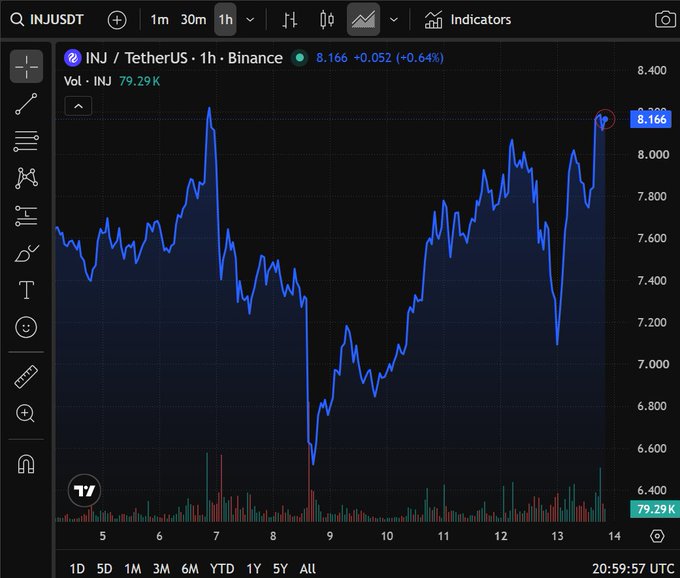Click date label 13 on time axis

tap(557, 536)
